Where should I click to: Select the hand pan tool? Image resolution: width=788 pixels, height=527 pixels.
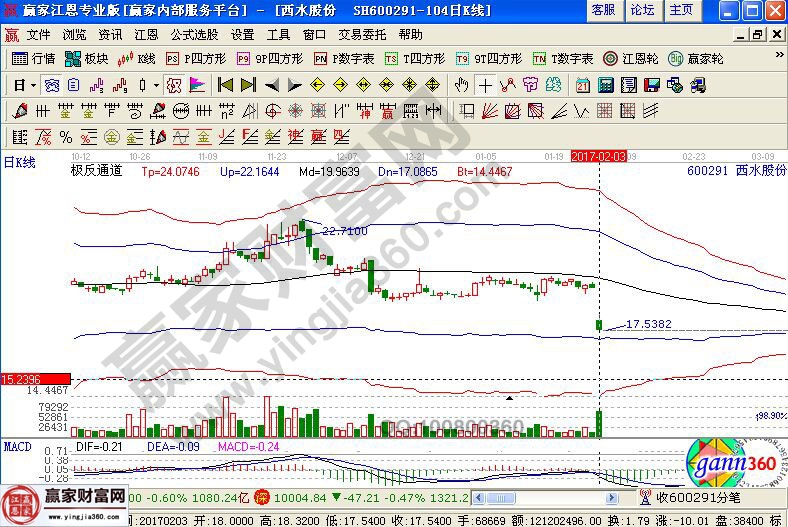tap(462, 85)
